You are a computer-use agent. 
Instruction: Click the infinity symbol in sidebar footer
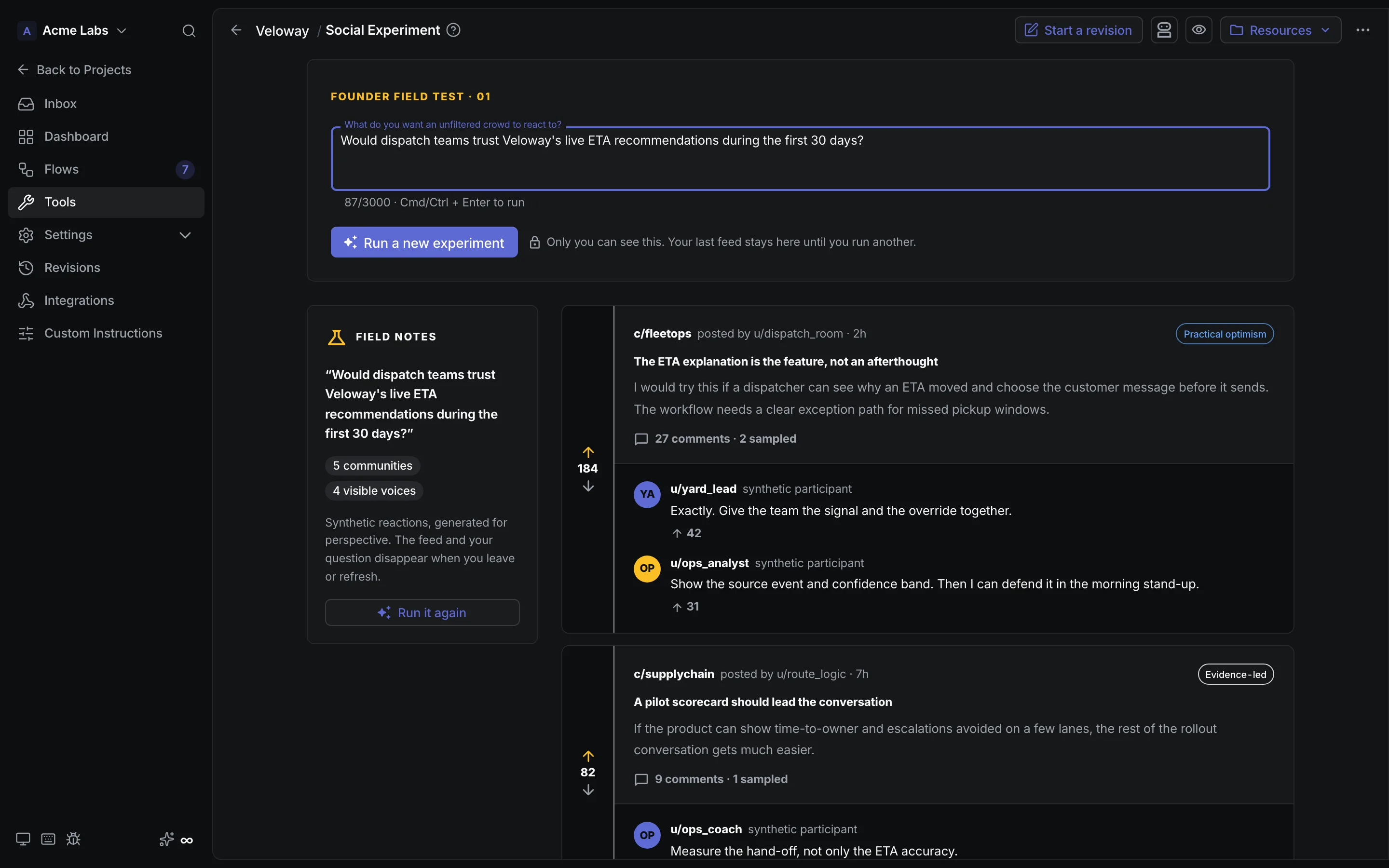pos(187,841)
